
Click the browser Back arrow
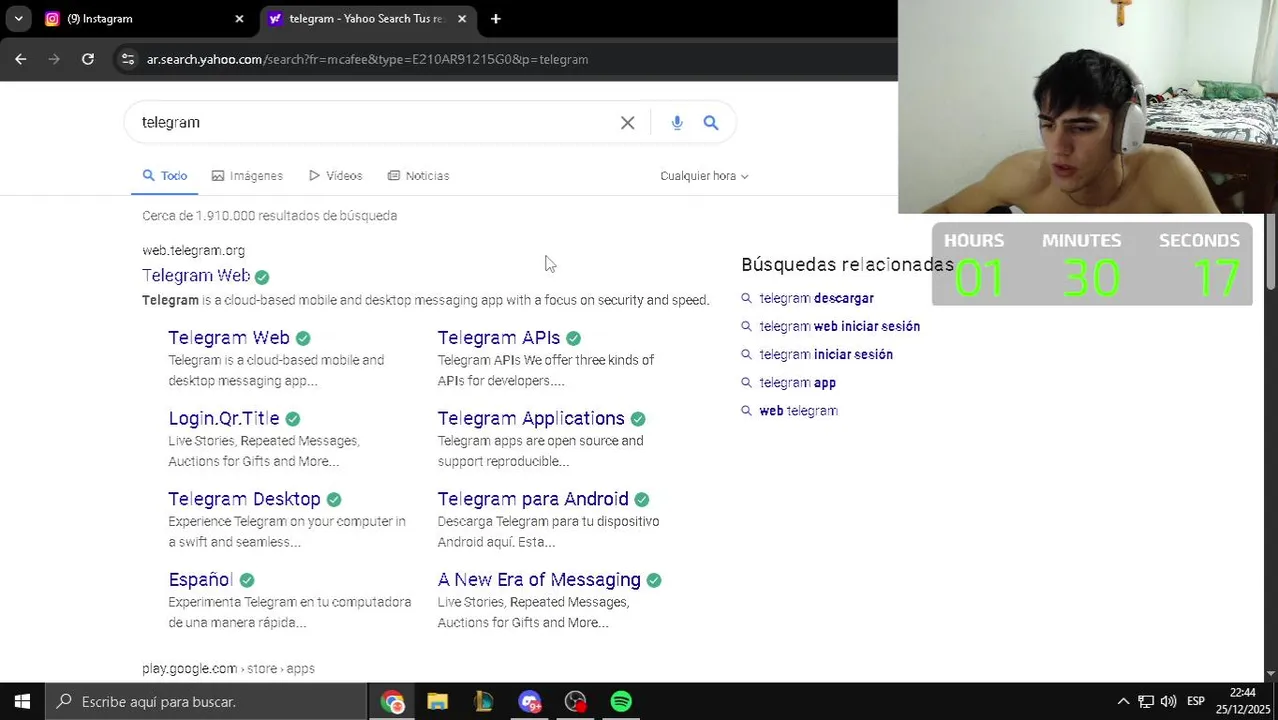pos(21,59)
